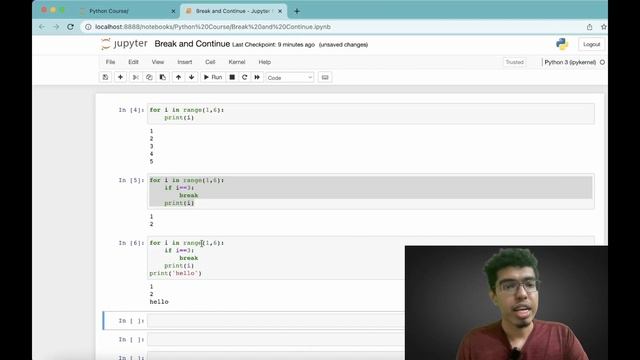The width and height of the screenshot is (640, 360).
Task: Open the cell type Code dropdown
Action: click(289, 78)
